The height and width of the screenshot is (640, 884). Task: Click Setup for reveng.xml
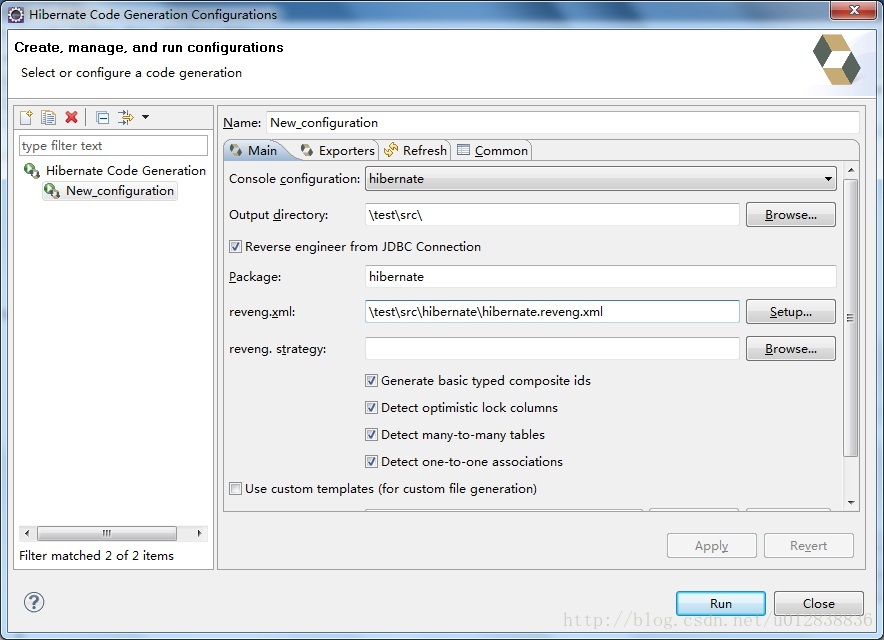pyautogui.click(x=790, y=312)
